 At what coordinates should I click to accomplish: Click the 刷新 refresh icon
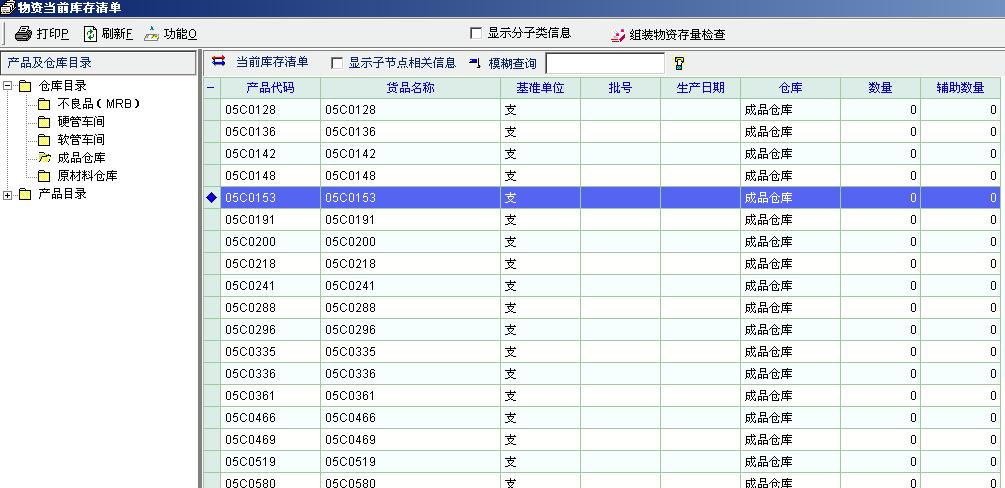(x=90, y=34)
